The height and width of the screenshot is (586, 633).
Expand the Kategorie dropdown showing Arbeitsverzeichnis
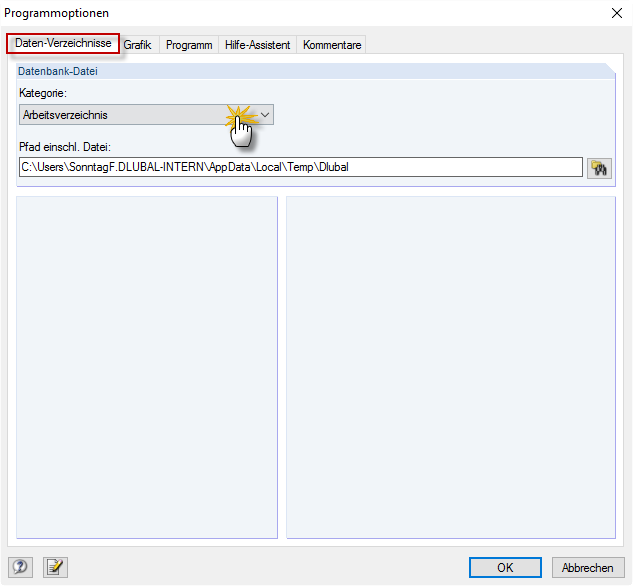click(x=146, y=115)
